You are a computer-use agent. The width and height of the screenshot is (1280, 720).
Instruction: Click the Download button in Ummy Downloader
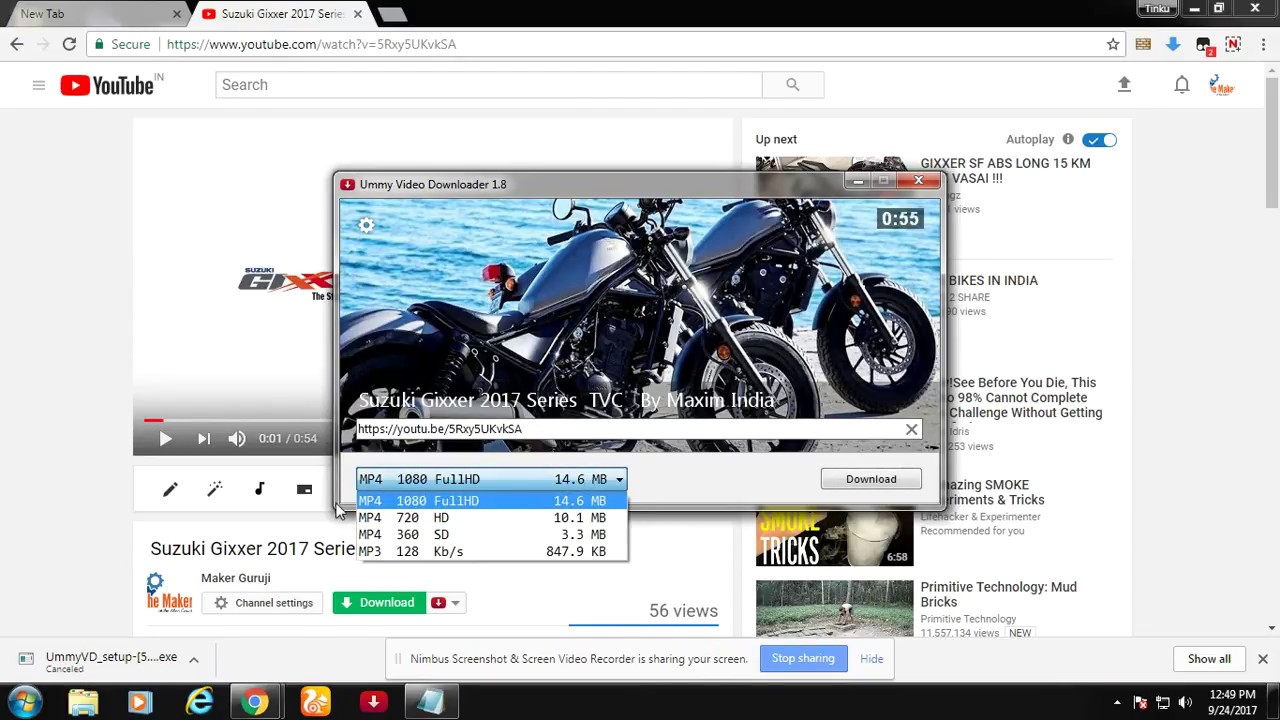coord(871,479)
